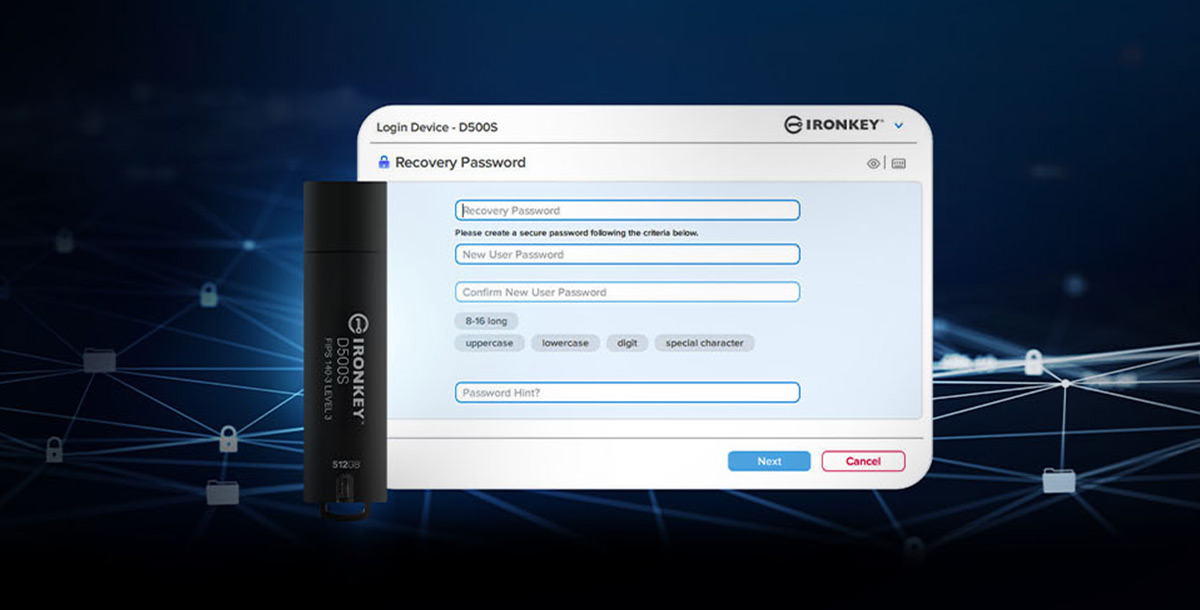Screen dimensions: 1200x610
Task: Click the 'digit' criteria tag
Action: [627, 343]
